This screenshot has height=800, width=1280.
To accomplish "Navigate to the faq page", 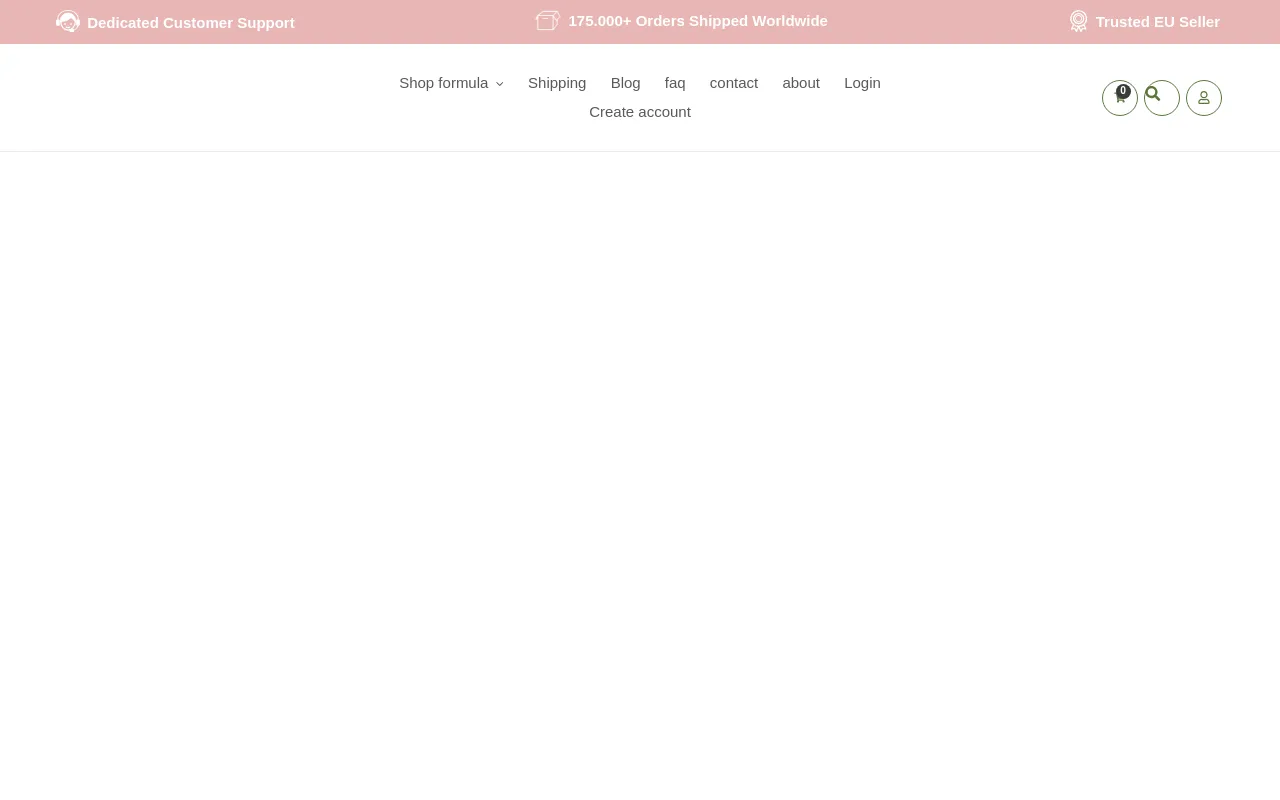I will (x=675, y=83).
